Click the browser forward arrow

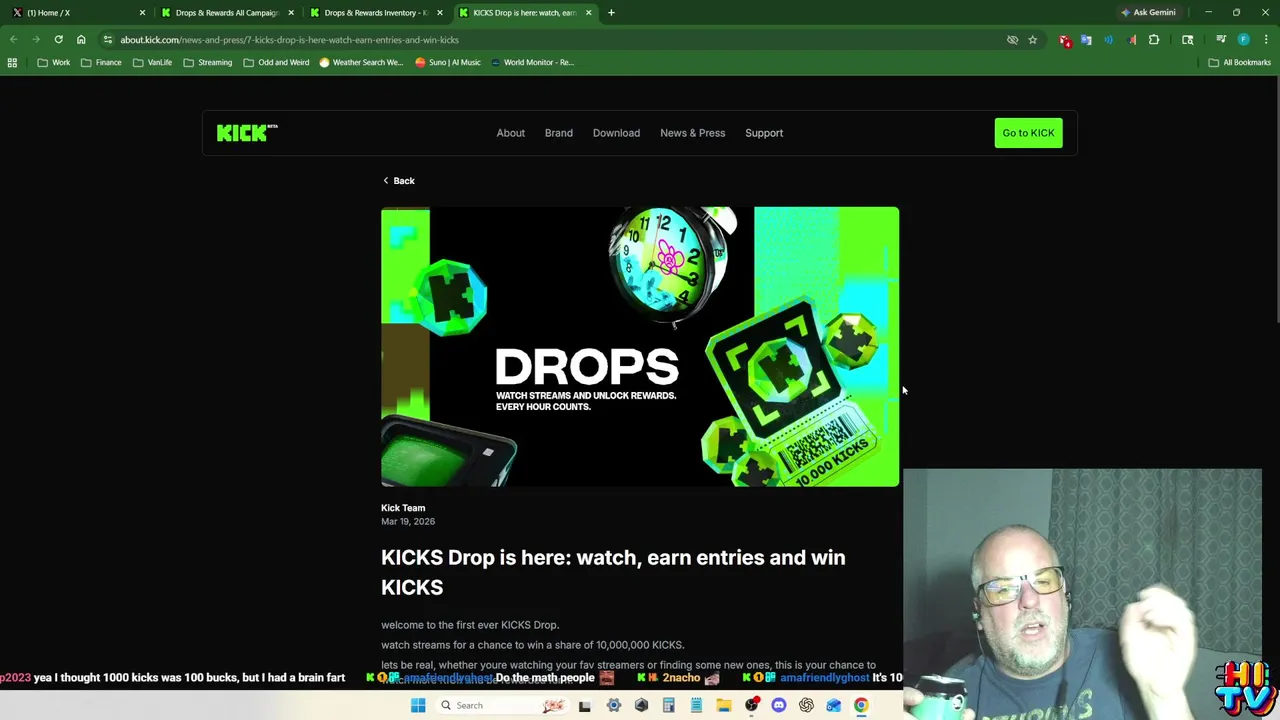tap(35, 40)
